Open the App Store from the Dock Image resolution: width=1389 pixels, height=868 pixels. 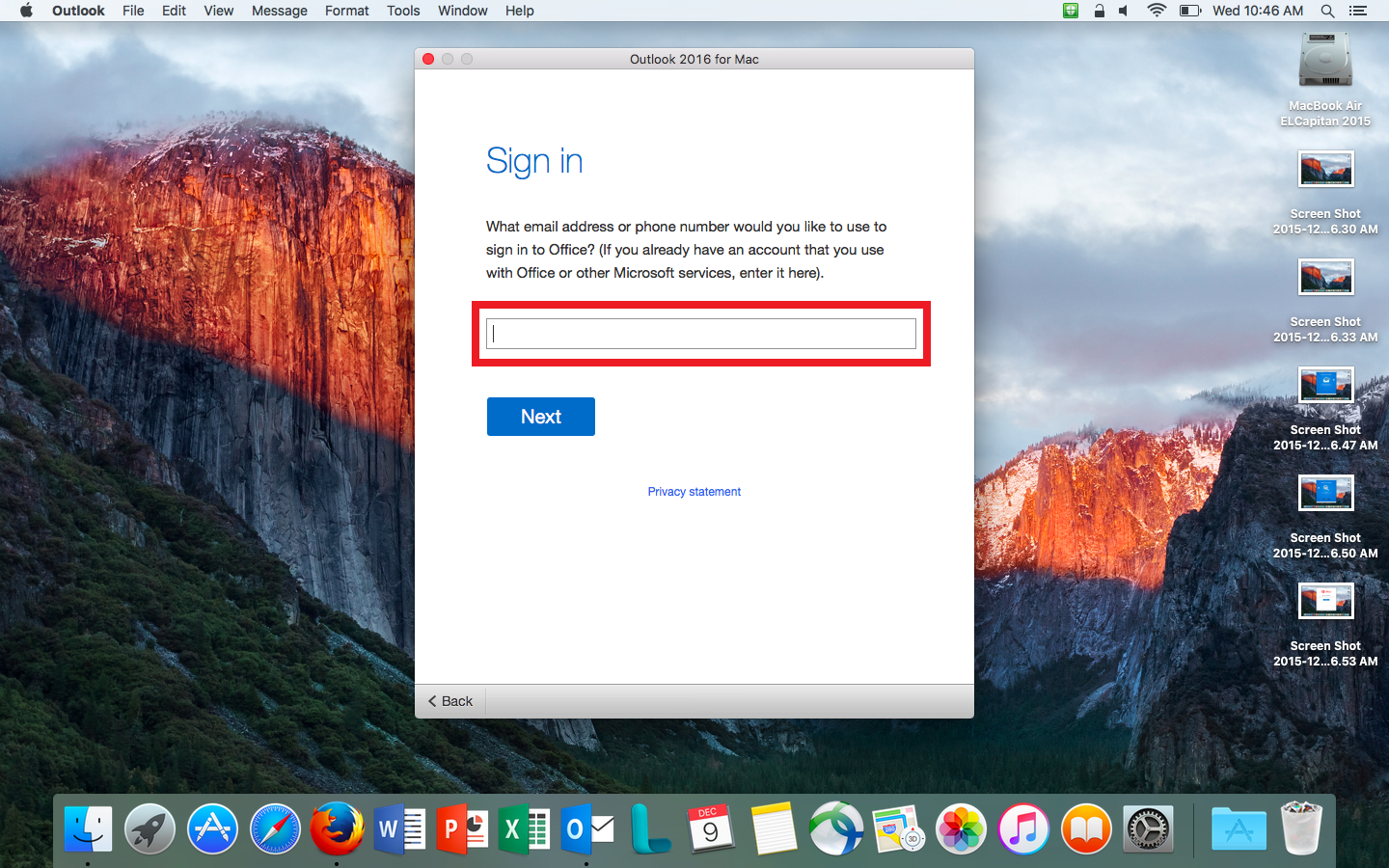[212, 829]
